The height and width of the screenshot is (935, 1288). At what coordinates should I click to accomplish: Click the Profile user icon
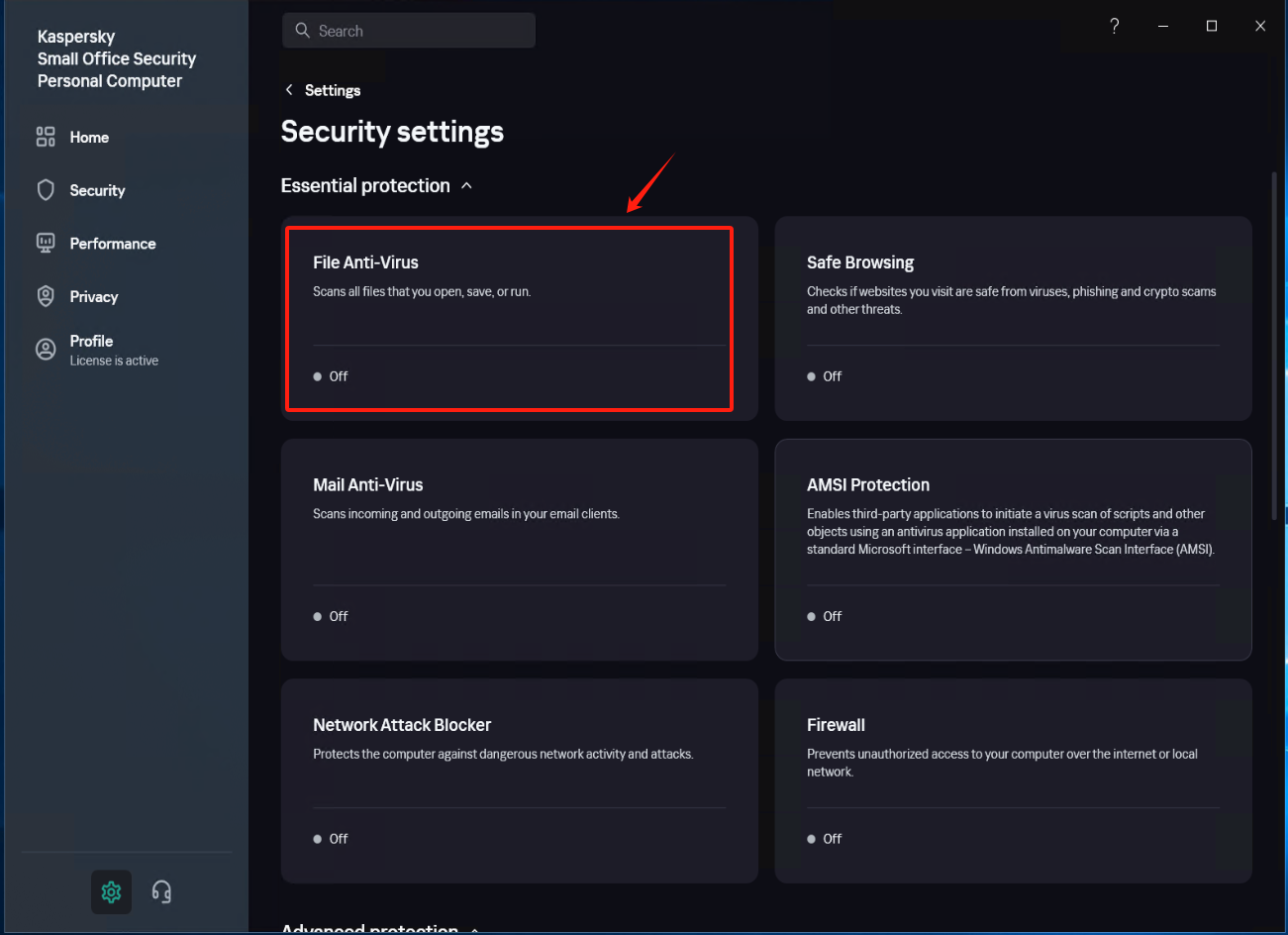[46, 349]
